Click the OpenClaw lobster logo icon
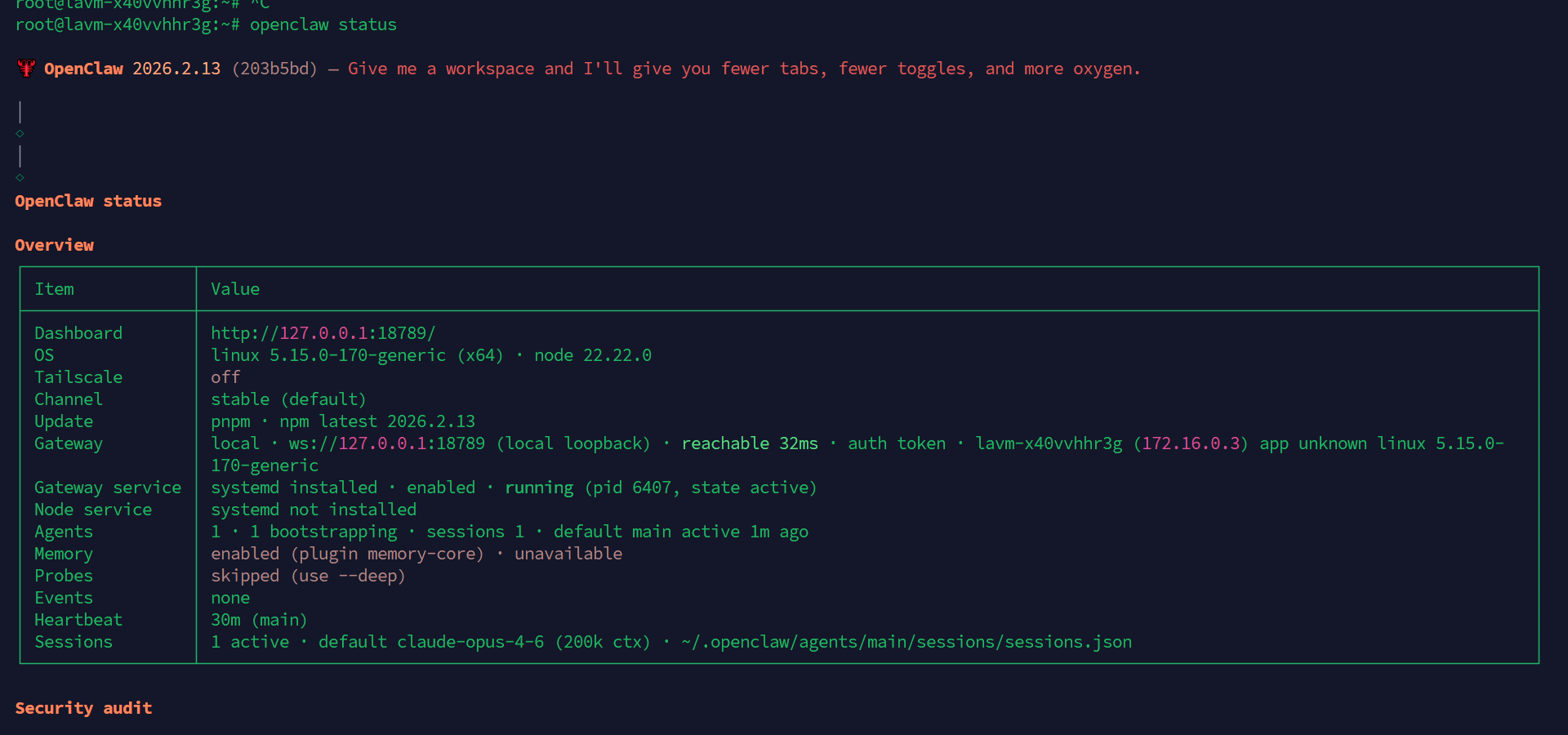Image resolution: width=1568 pixels, height=735 pixels. click(x=25, y=69)
